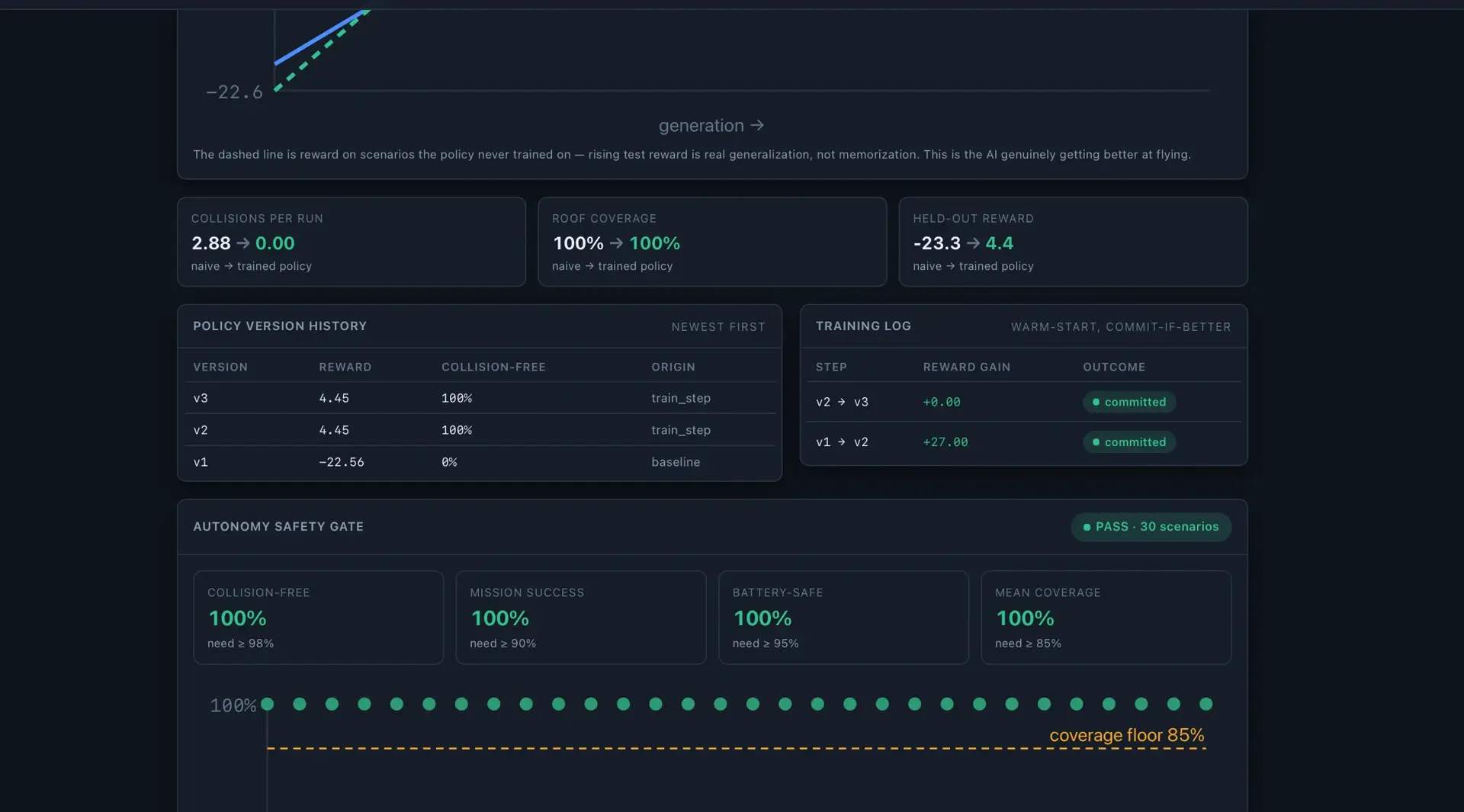1464x812 pixels.
Task: Click the Battery-Safe gate metric card
Action: tap(843, 618)
